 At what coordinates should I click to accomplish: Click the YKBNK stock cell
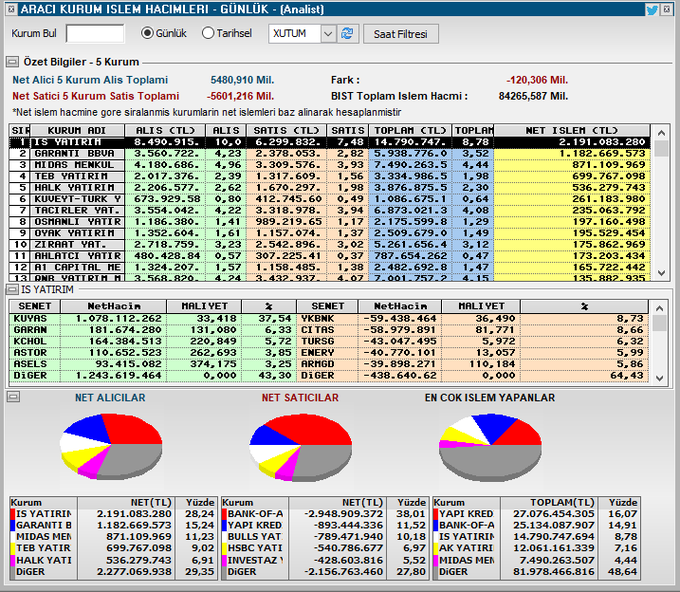click(327, 319)
